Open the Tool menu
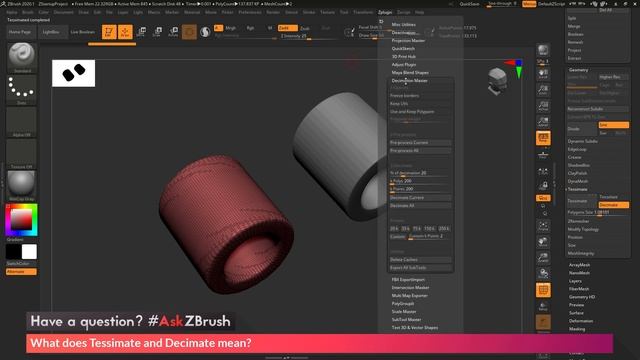640x360 pixels. (x=344, y=12)
